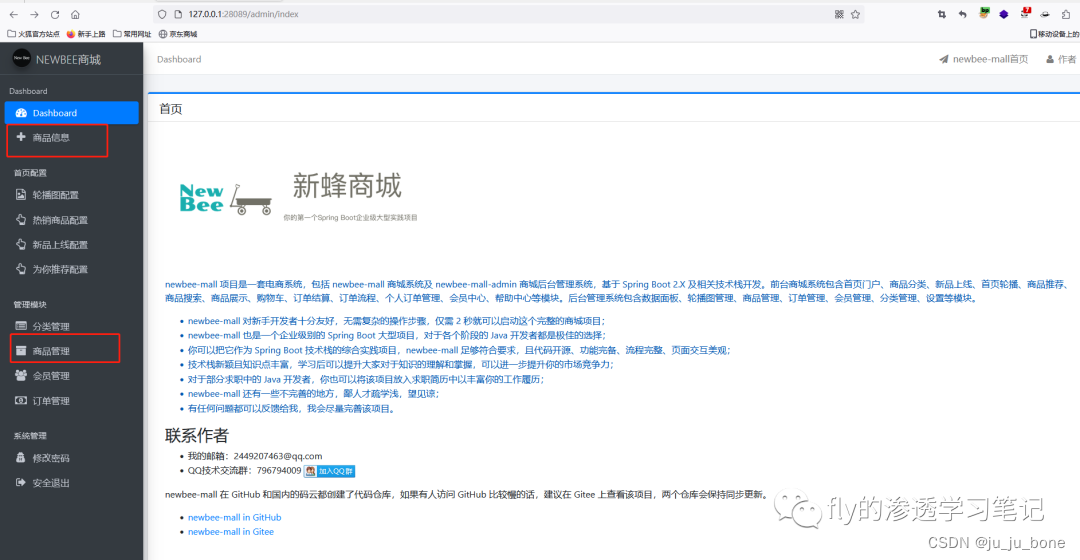Select 安全退出 to log out
This screenshot has width=1080, height=560.
pyautogui.click(x=51, y=484)
